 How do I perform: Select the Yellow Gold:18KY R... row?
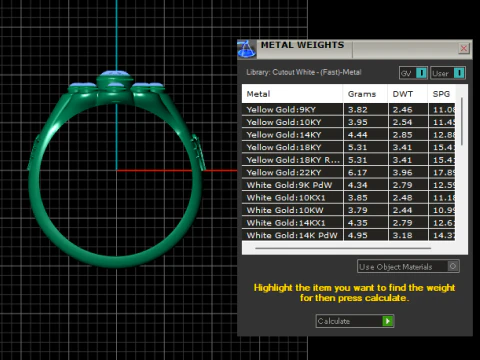[x=348, y=160]
